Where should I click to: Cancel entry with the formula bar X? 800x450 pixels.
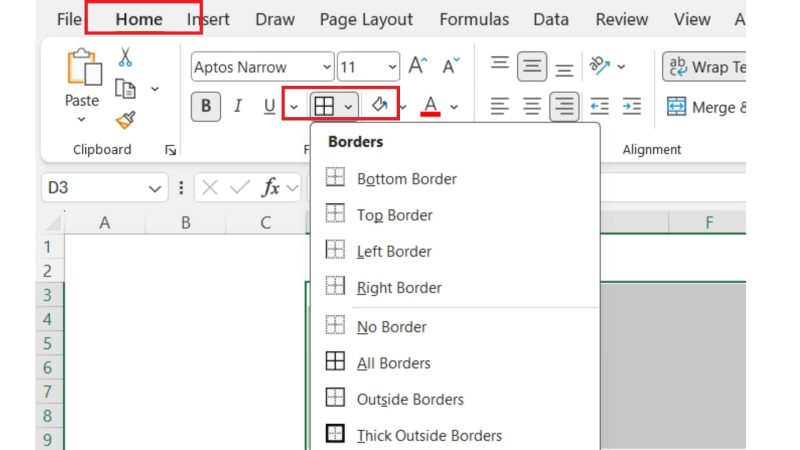[x=210, y=188]
